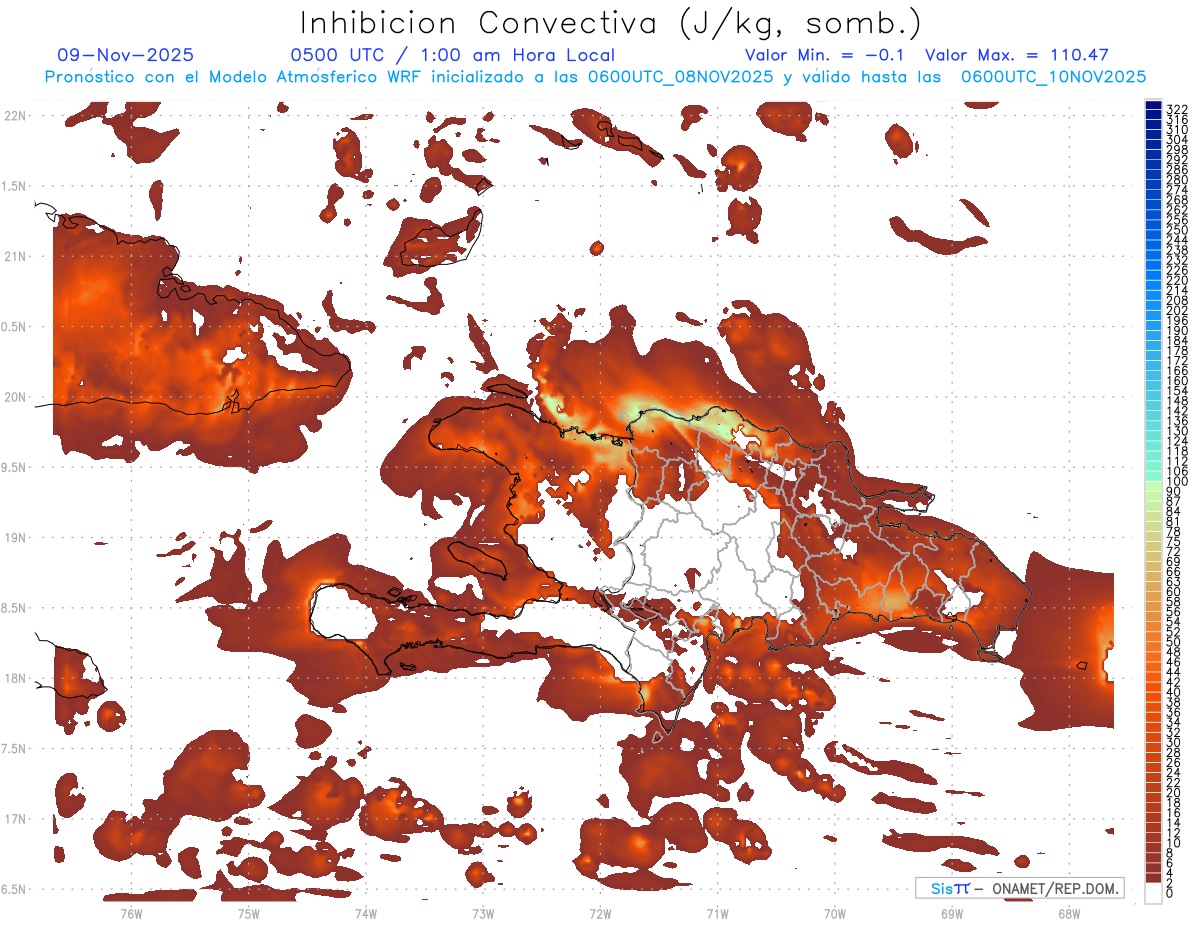The height and width of the screenshot is (927, 1200).
Task: Click the "76W" longitude label
Action: (132, 912)
